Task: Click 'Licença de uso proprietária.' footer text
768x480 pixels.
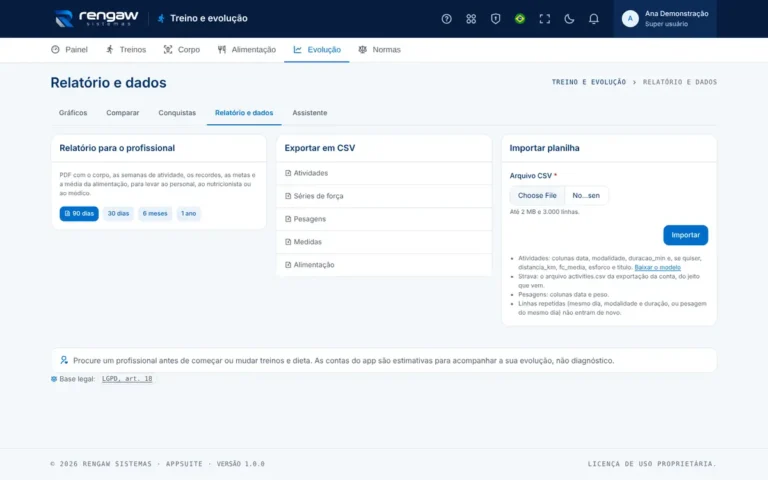Action: coord(652,463)
